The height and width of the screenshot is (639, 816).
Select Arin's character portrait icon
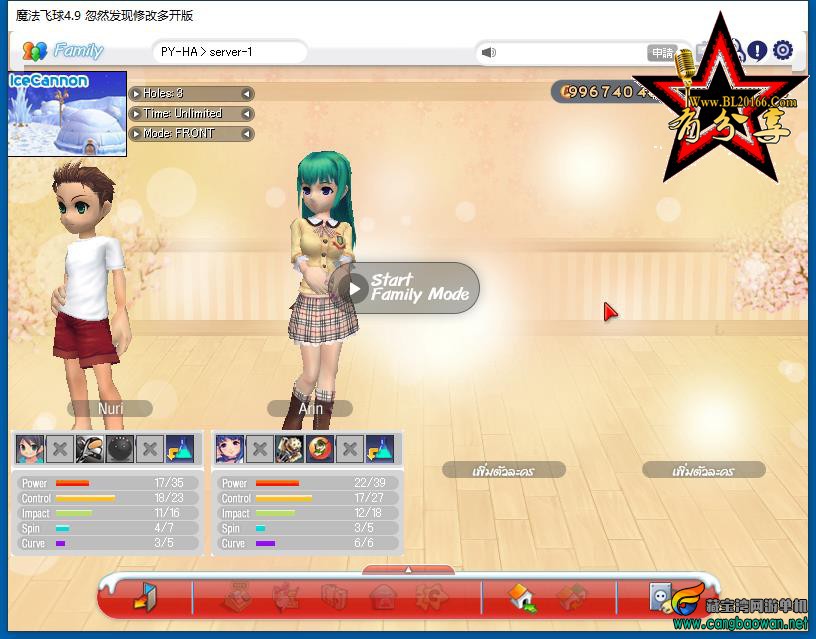230,449
